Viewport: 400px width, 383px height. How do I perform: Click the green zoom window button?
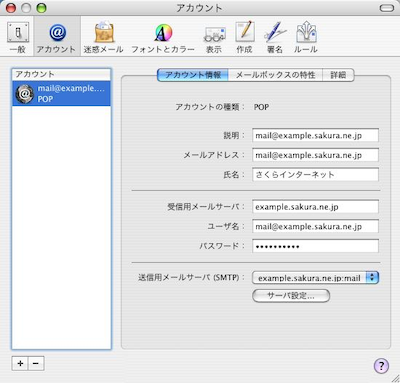point(41,8)
